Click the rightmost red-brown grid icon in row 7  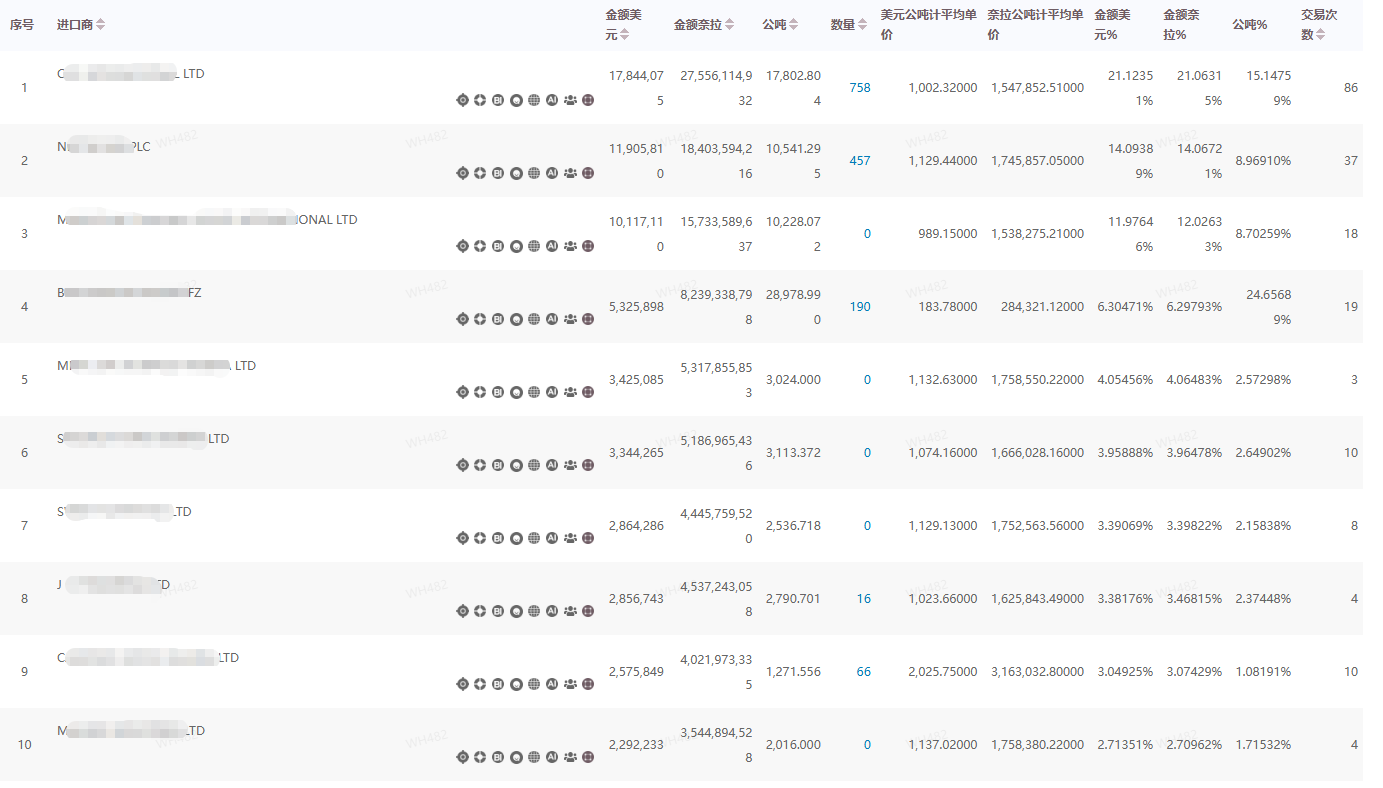(x=588, y=538)
